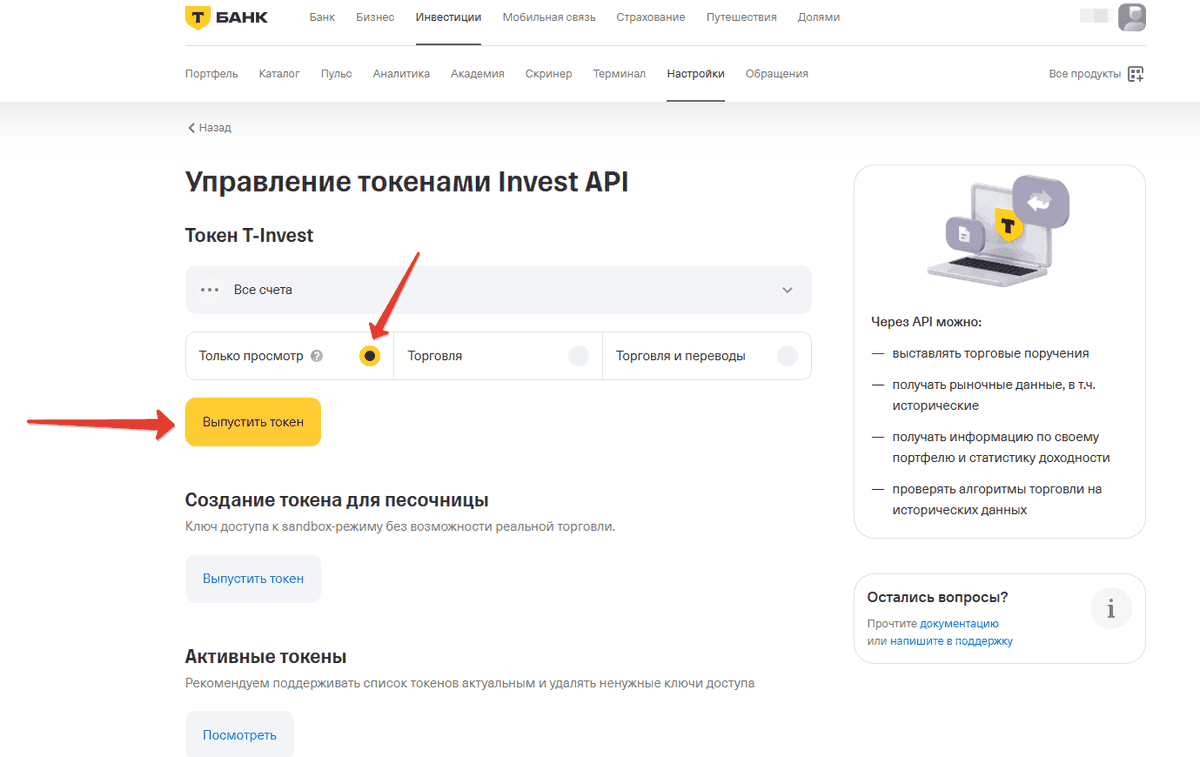Switch to the Каталог tab
The image size is (1200, 757).
[x=279, y=74]
